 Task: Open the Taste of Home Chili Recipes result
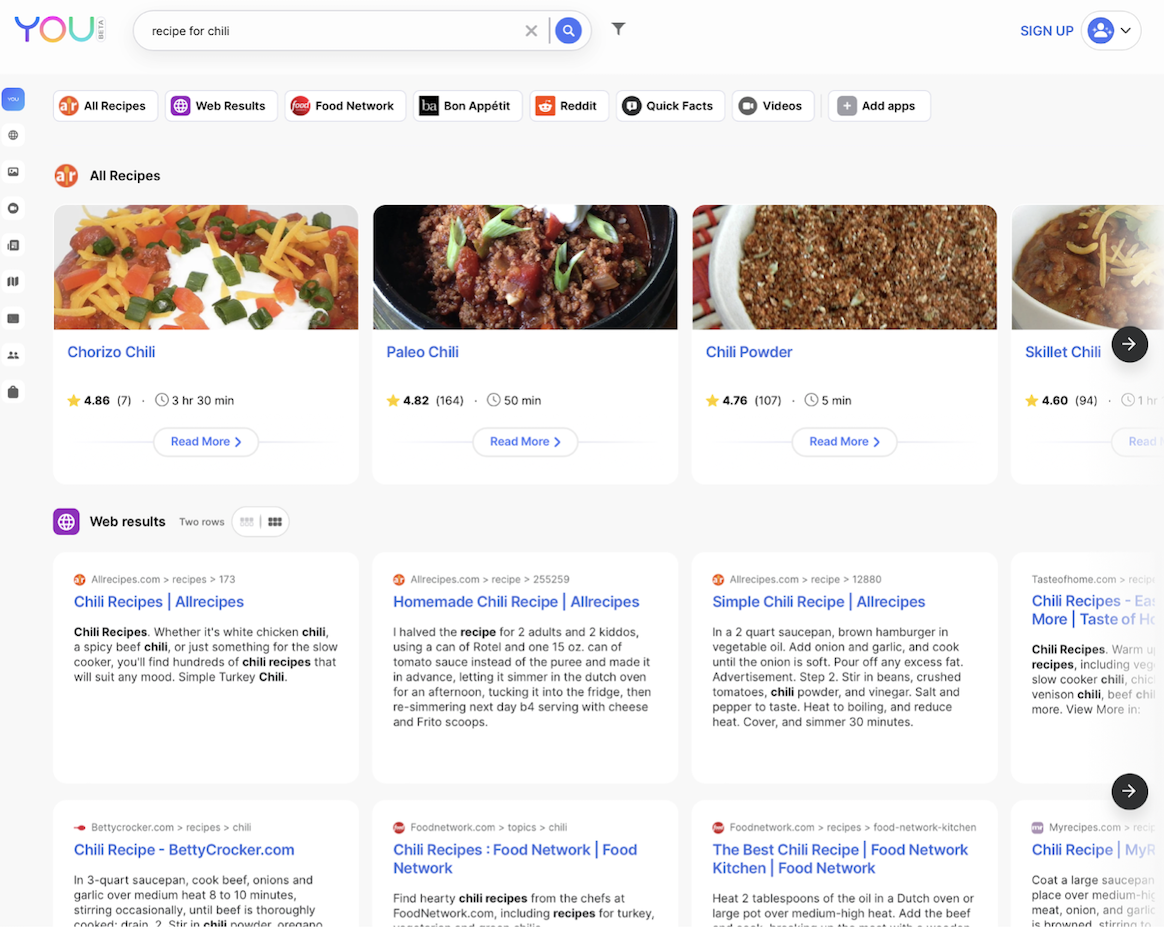pos(1093,610)
